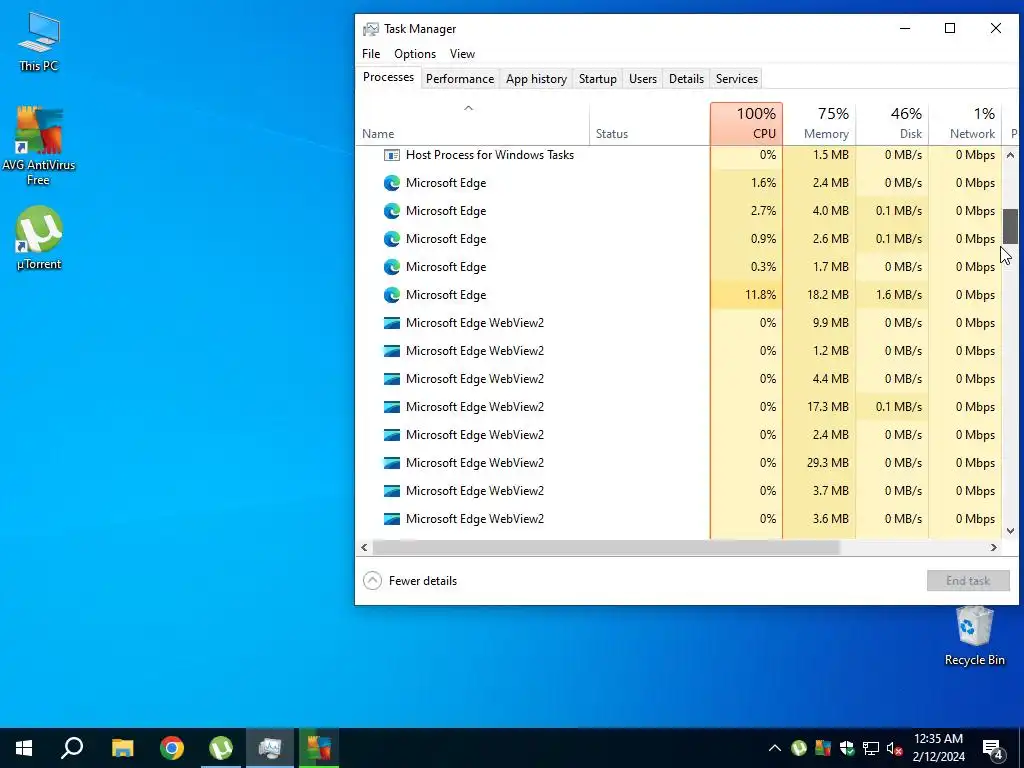Image resolution: width=1024 pixels, height=768 pixels.
Task: Click the 1.6 MB/s disk value
Action: click(x=899, y=295)
